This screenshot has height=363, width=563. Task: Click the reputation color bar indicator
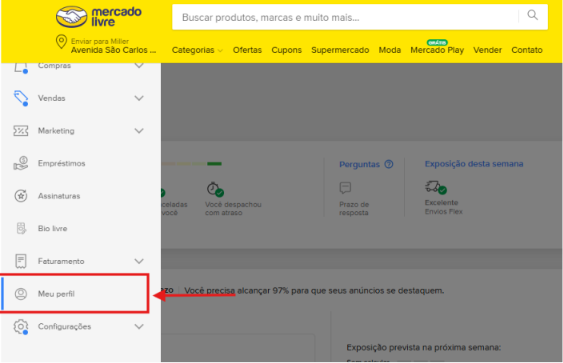pos(191,164)
